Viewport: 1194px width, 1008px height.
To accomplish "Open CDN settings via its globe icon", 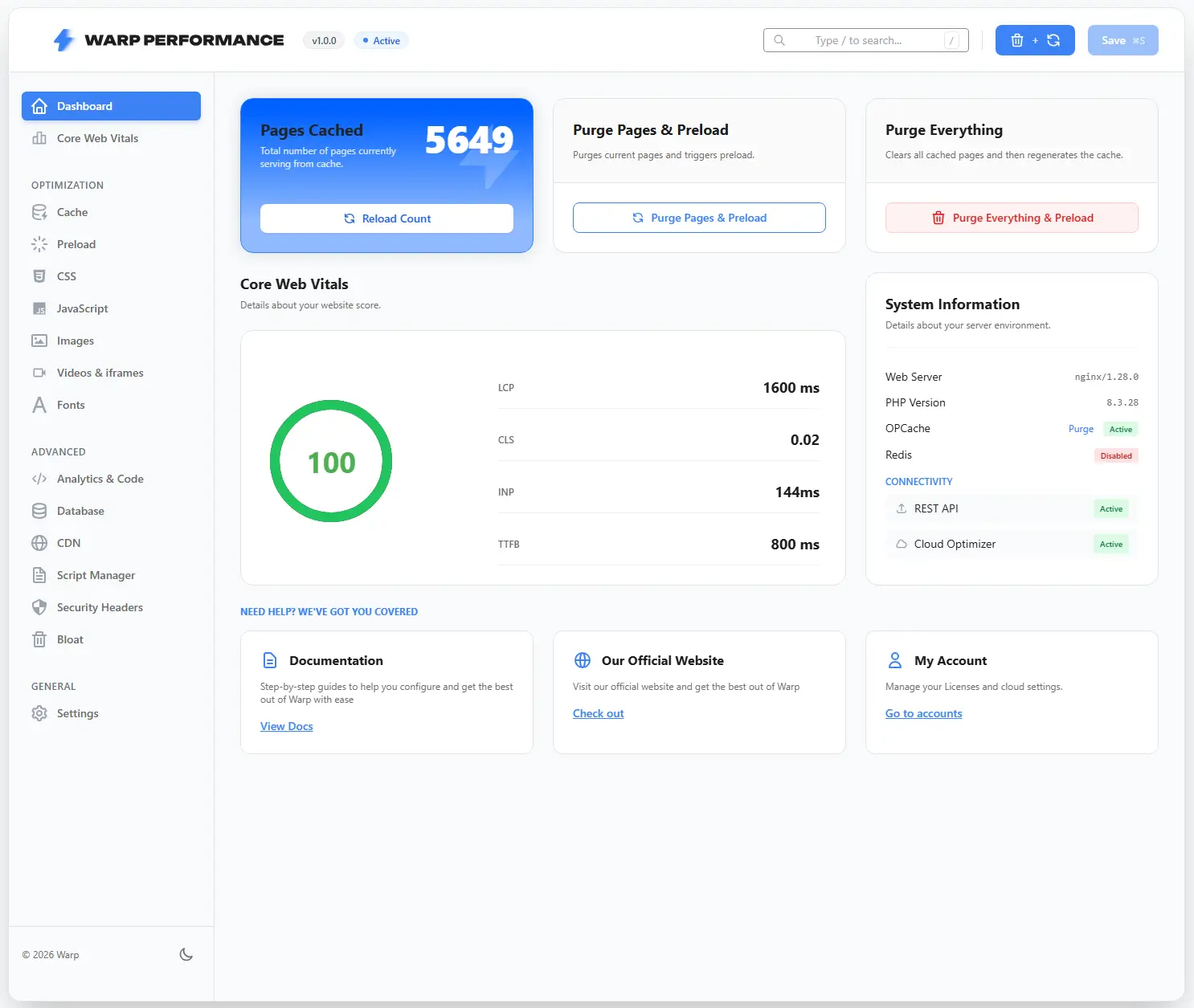I will (x=39, y=543).
